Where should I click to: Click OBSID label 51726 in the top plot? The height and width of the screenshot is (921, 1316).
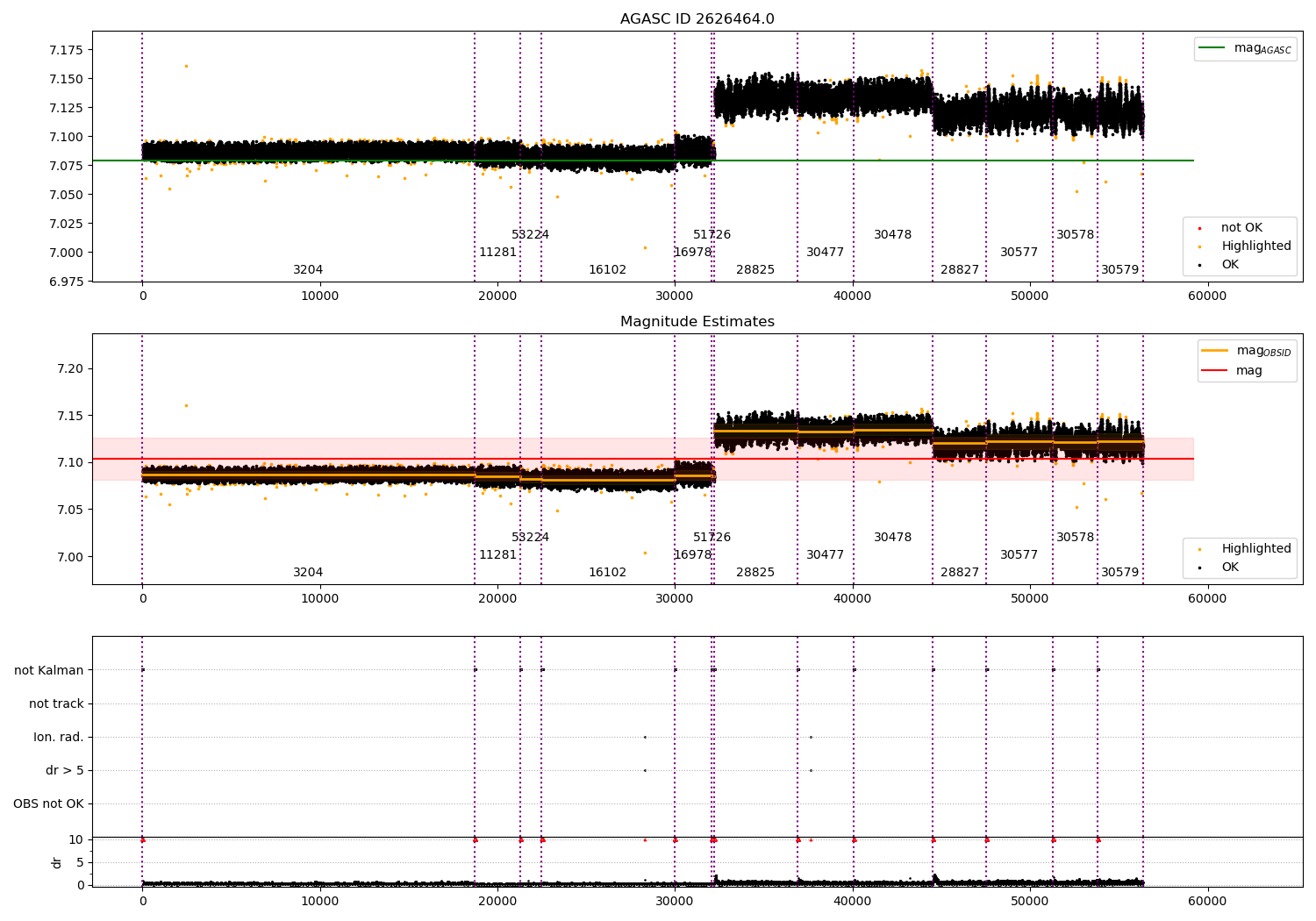tap(712, 235)
